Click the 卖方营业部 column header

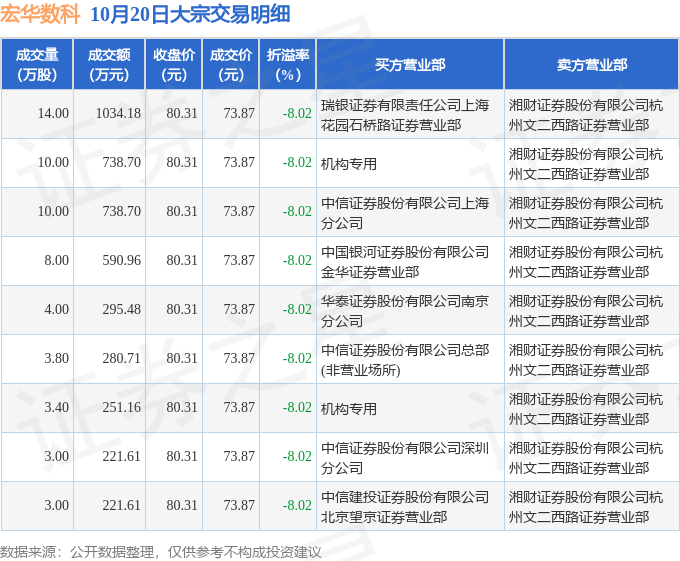pos(592,65)
